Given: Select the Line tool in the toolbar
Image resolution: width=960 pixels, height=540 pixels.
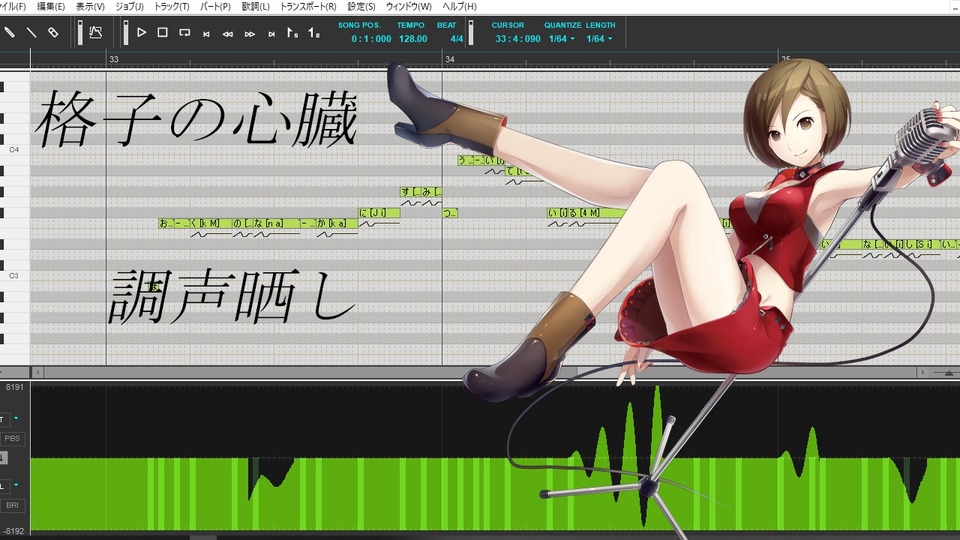Looking at the screenshot, I should (x=31, y=32).
